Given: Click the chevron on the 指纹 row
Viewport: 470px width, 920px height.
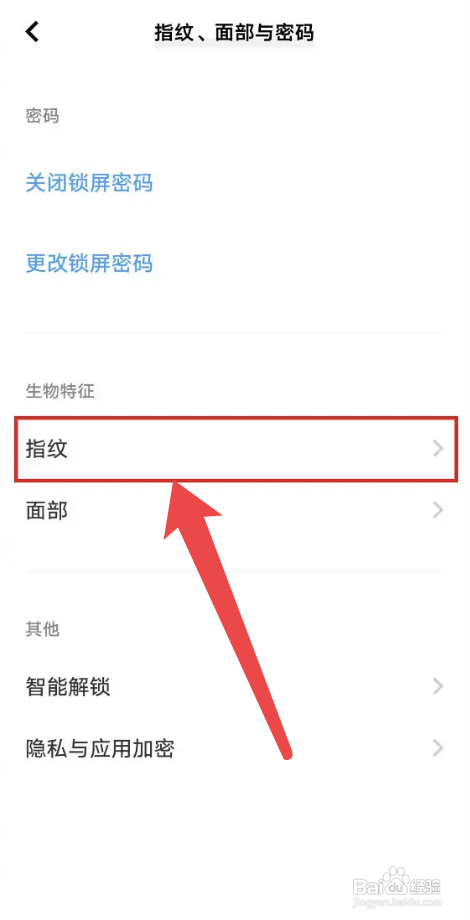Looking at the screenshot, I should click(x=438, y=449).
